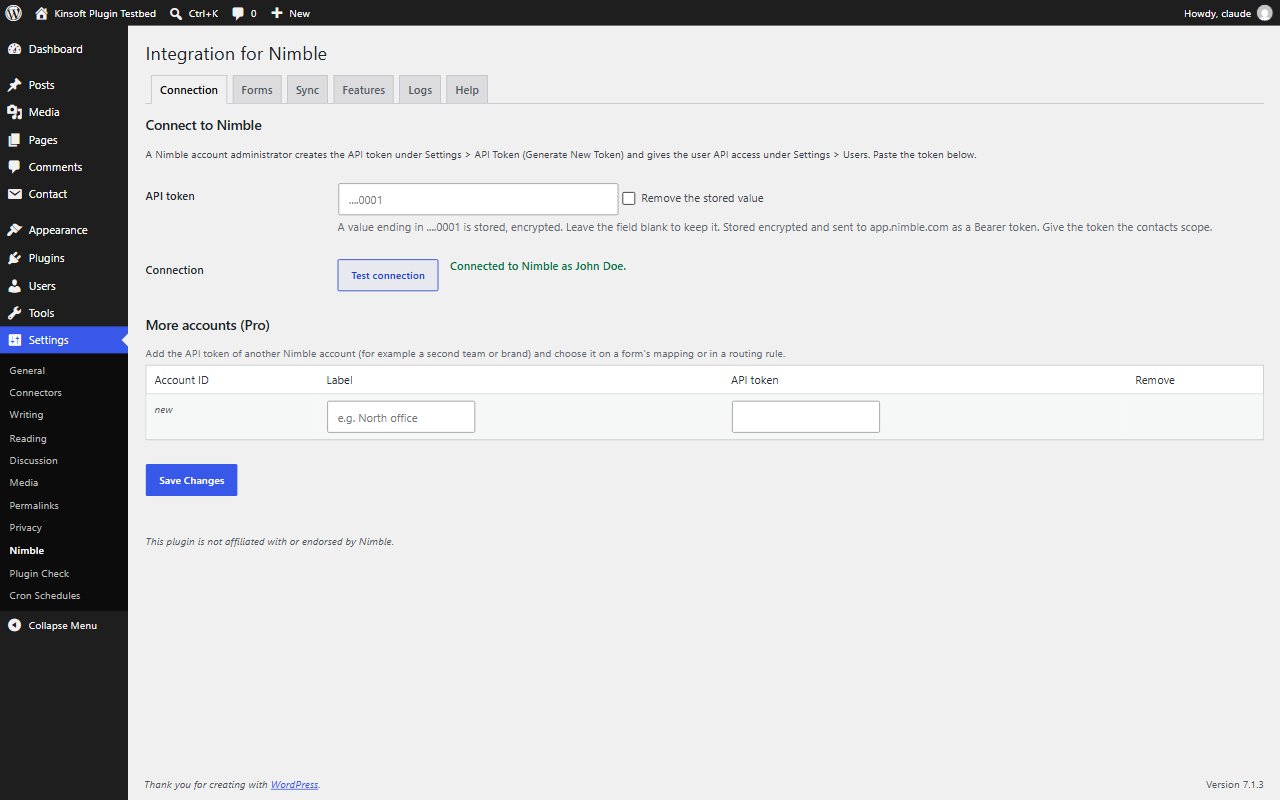The width and height of the screenshot is (1280, 800).
Task: Follow the WordPress footer link
Action: coord(294,785)
